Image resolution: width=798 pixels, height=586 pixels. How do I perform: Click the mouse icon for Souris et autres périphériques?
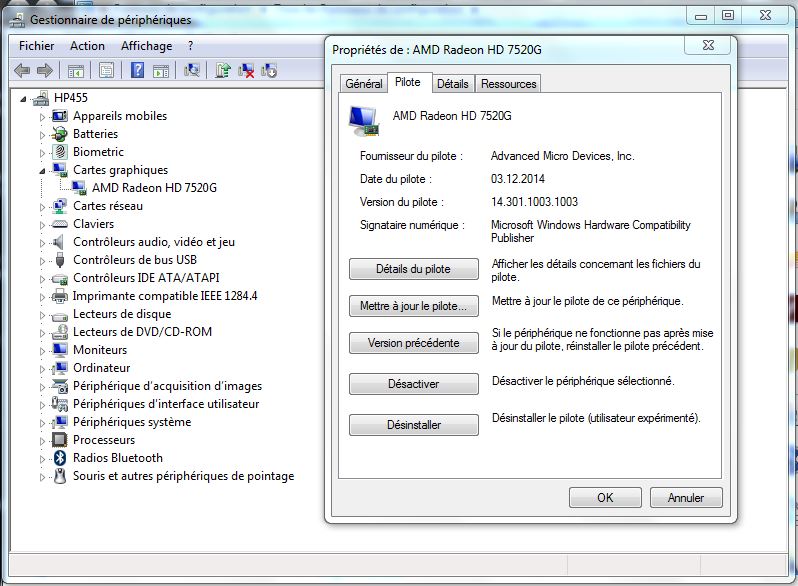[x=60, y=476]
